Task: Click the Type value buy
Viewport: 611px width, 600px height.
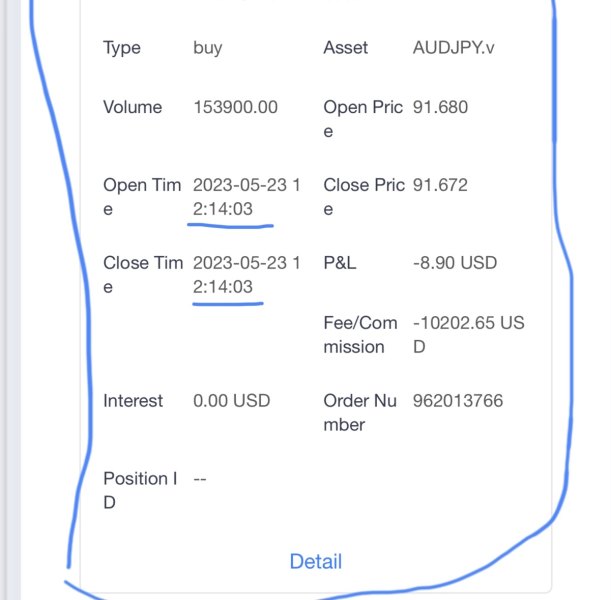Action: point(208,48)
